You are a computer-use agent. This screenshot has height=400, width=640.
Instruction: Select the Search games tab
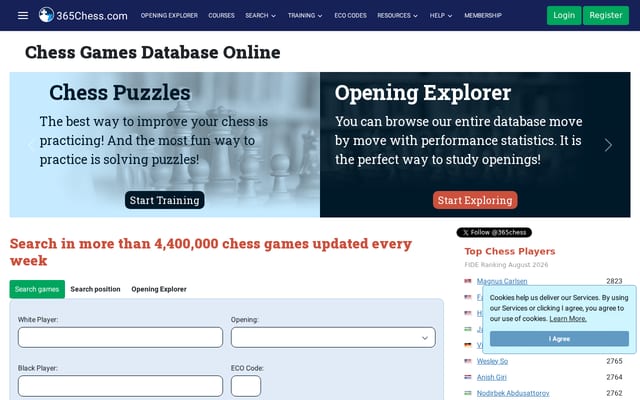click(x=37, y=289)
